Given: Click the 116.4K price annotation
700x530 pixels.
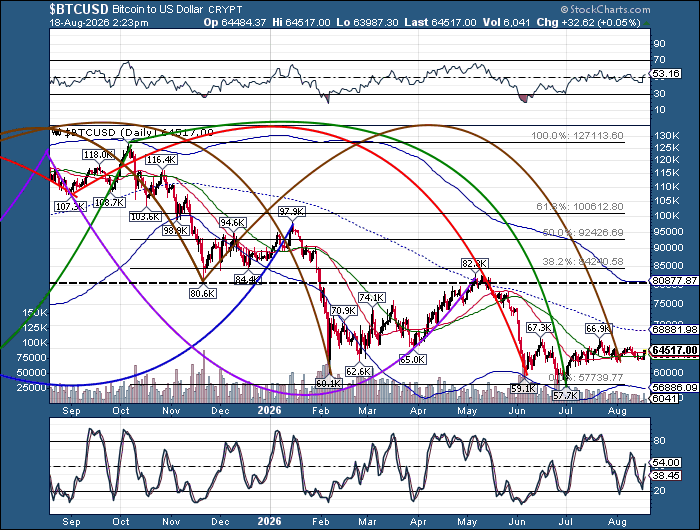Looking at the screenshot, I should tap(161, 159).
